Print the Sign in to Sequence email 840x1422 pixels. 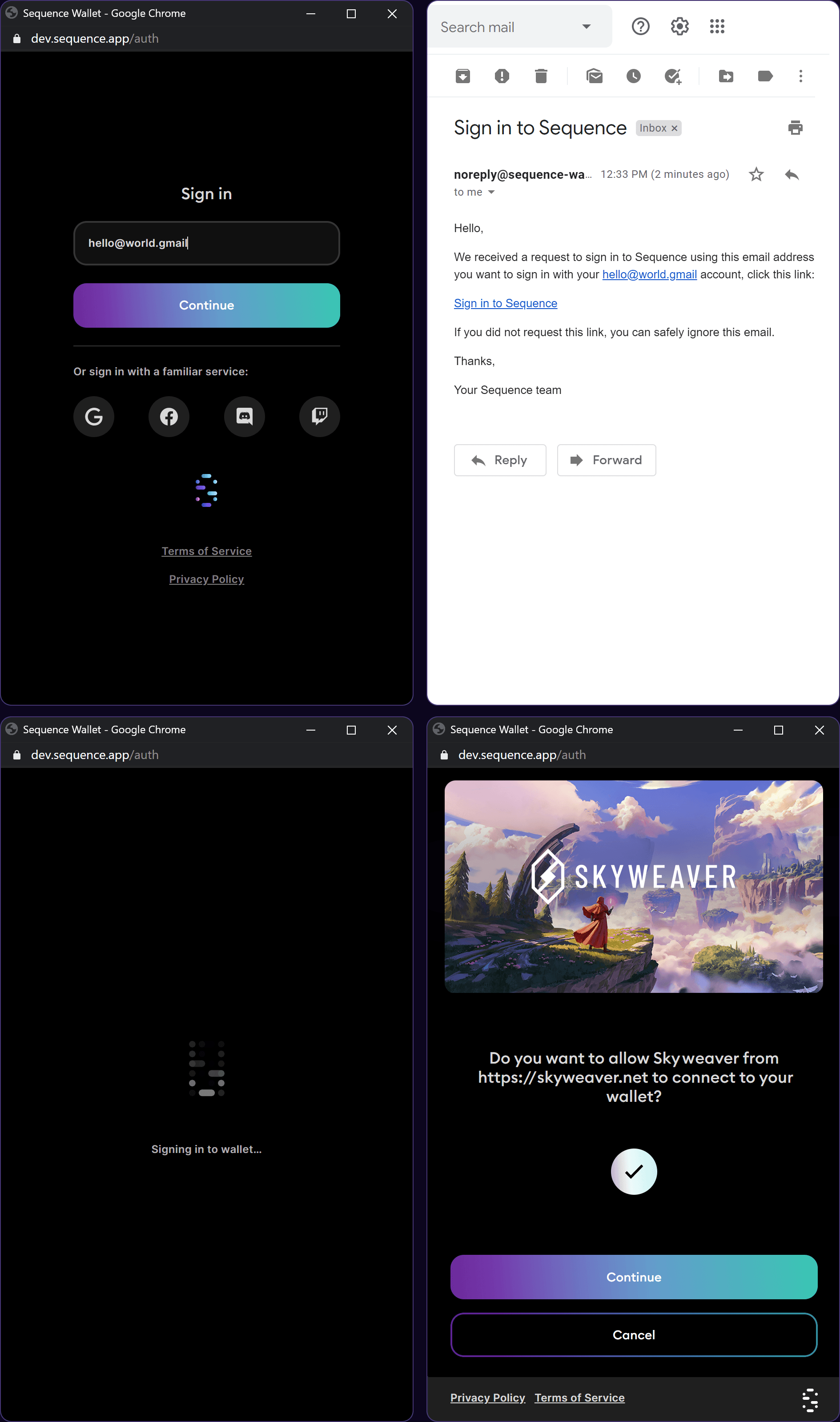[x=795, y=128]
